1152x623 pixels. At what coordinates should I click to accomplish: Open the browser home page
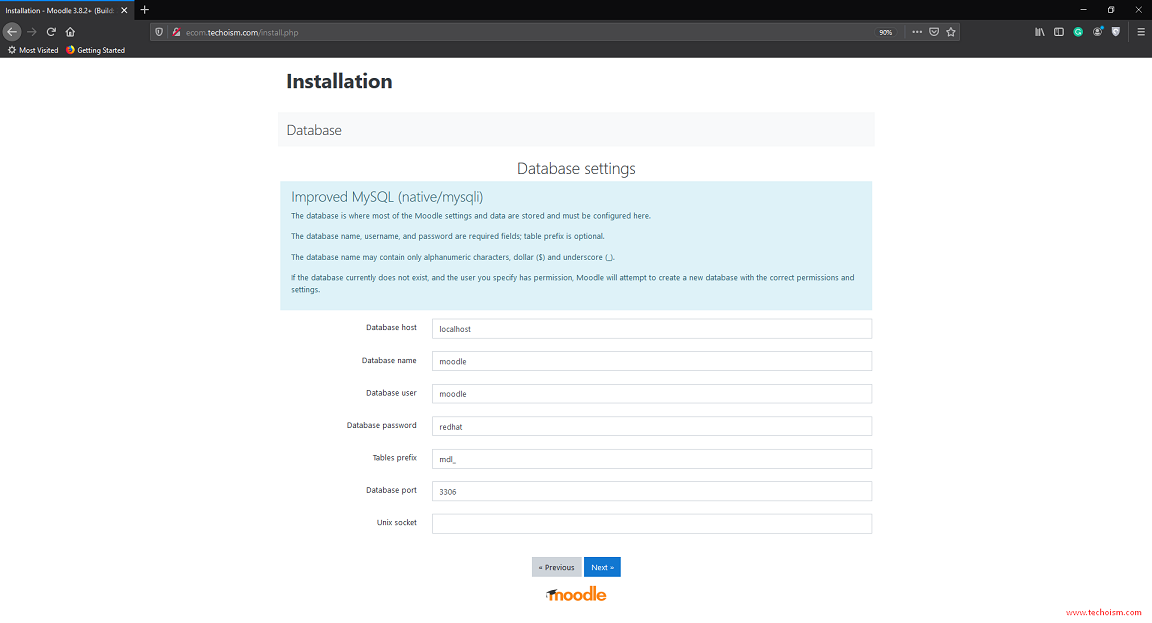(x=71, y=32)
